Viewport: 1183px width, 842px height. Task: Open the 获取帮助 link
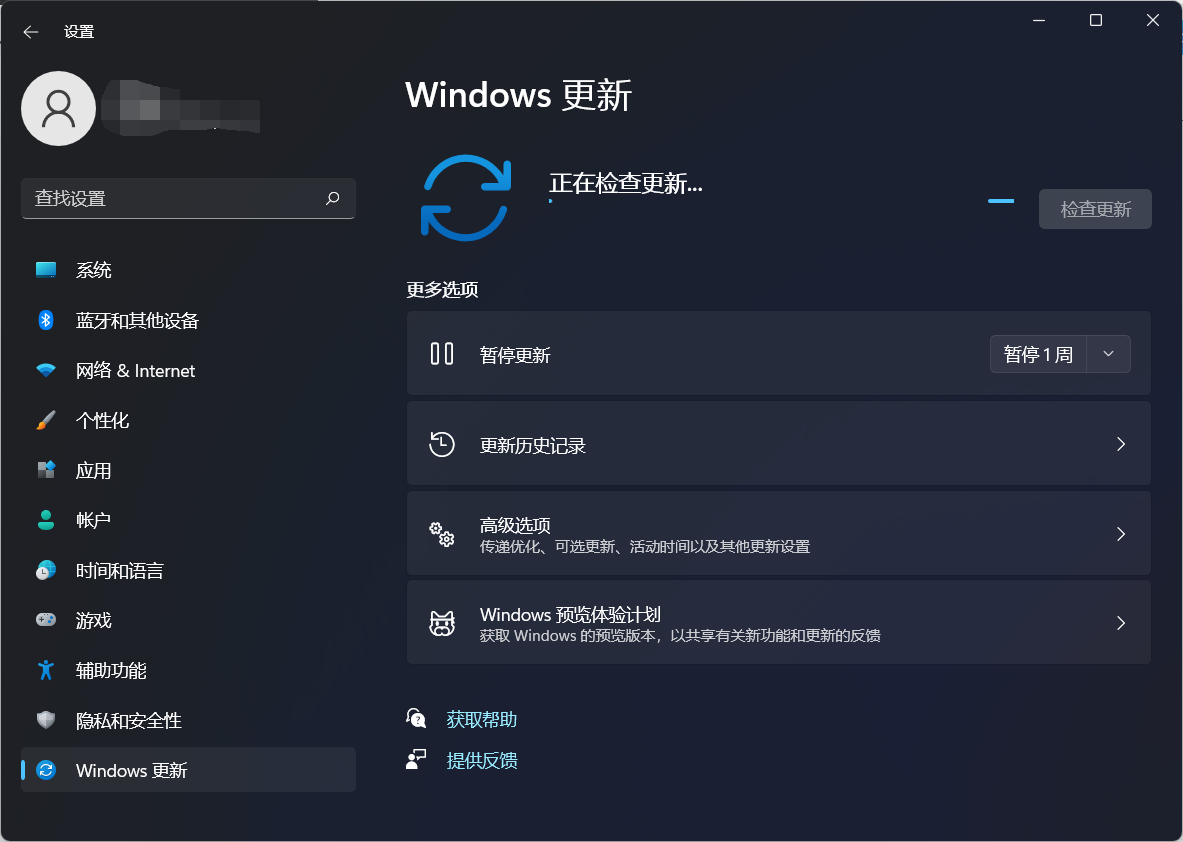tap(480, 718)
